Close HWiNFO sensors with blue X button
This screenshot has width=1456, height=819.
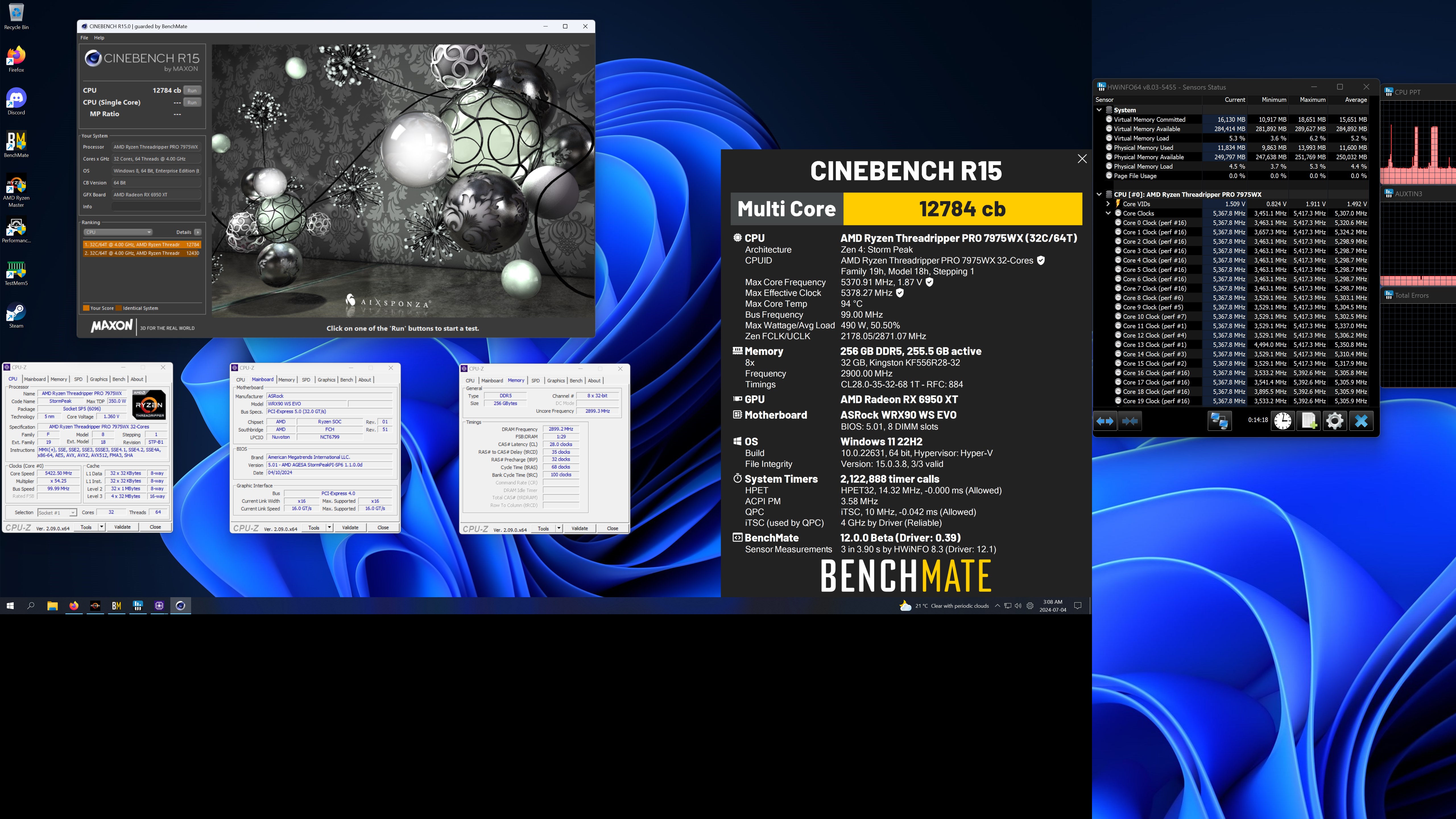1361,421
